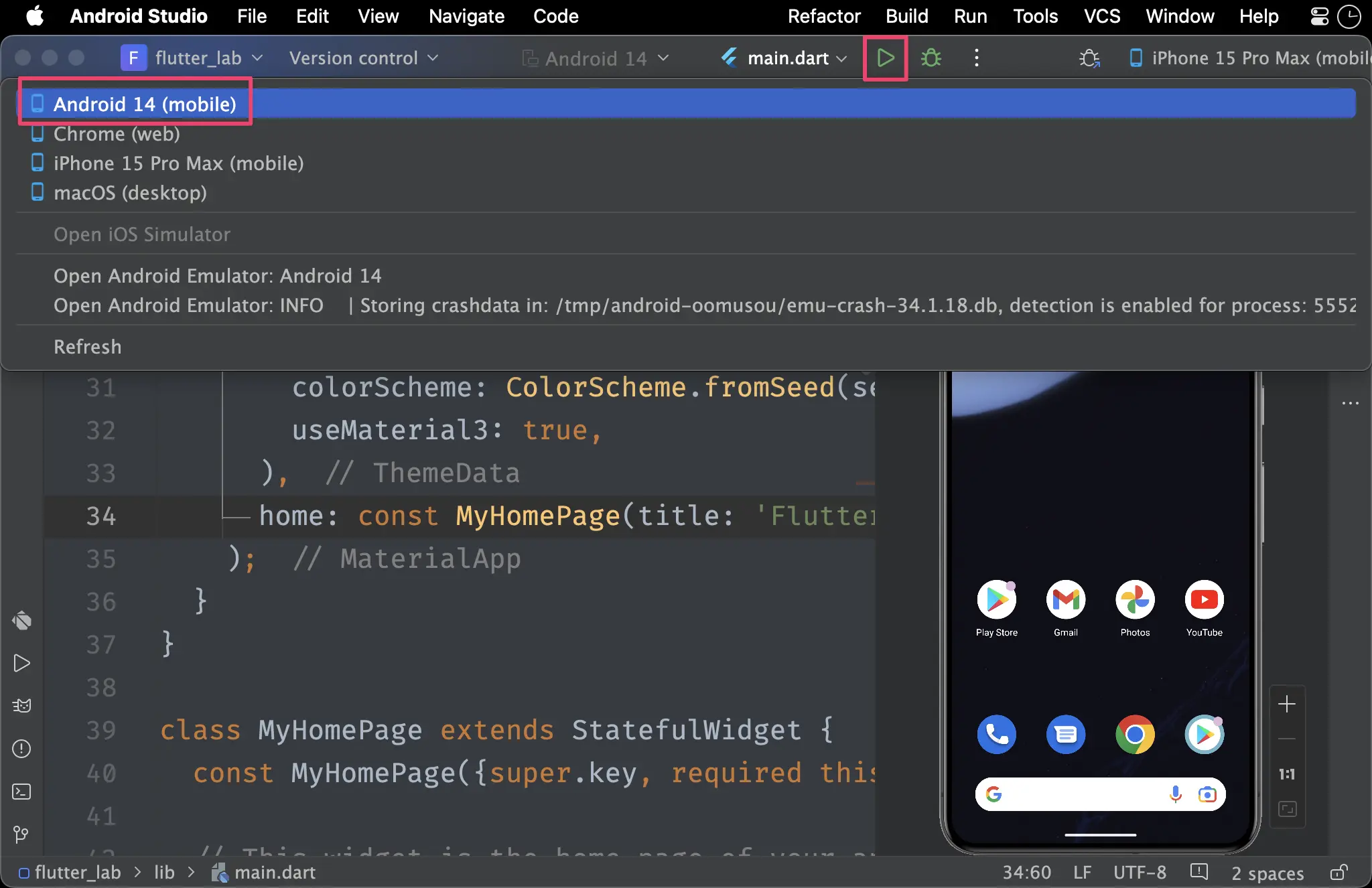This screenshot has height=888, width=1372.
Task: Open the Problems tool window icon
Action: click(21, 749)
